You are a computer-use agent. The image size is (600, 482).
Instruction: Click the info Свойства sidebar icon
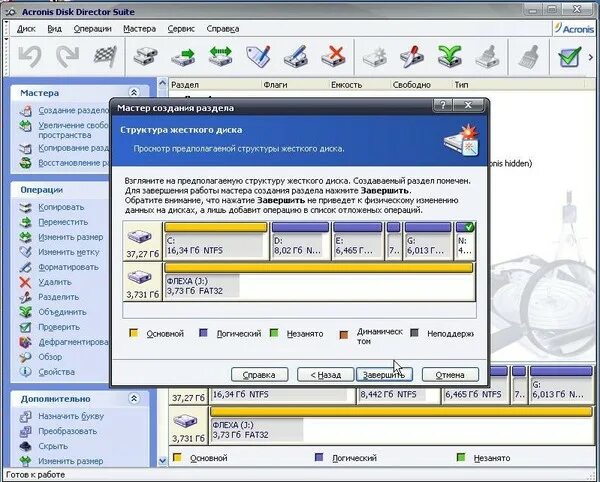[x=25, y=372]
